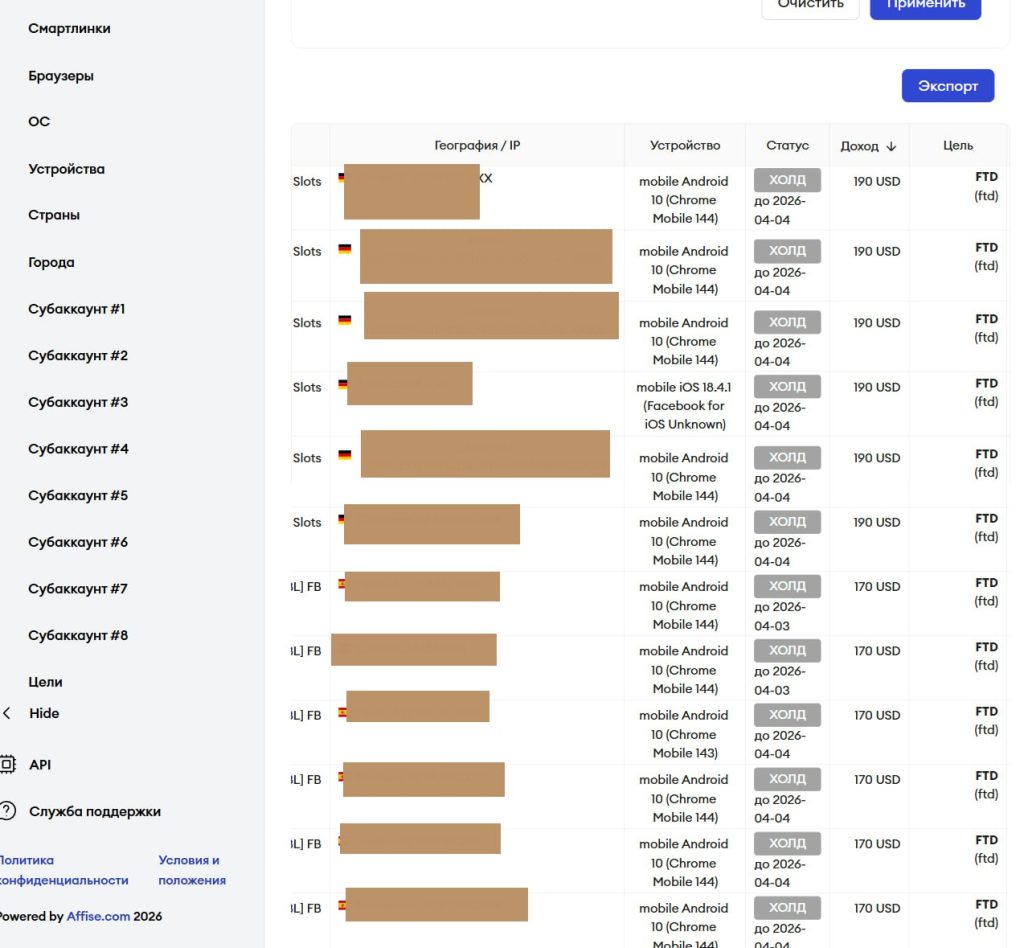Open Условия и положения link

(191, 870)
